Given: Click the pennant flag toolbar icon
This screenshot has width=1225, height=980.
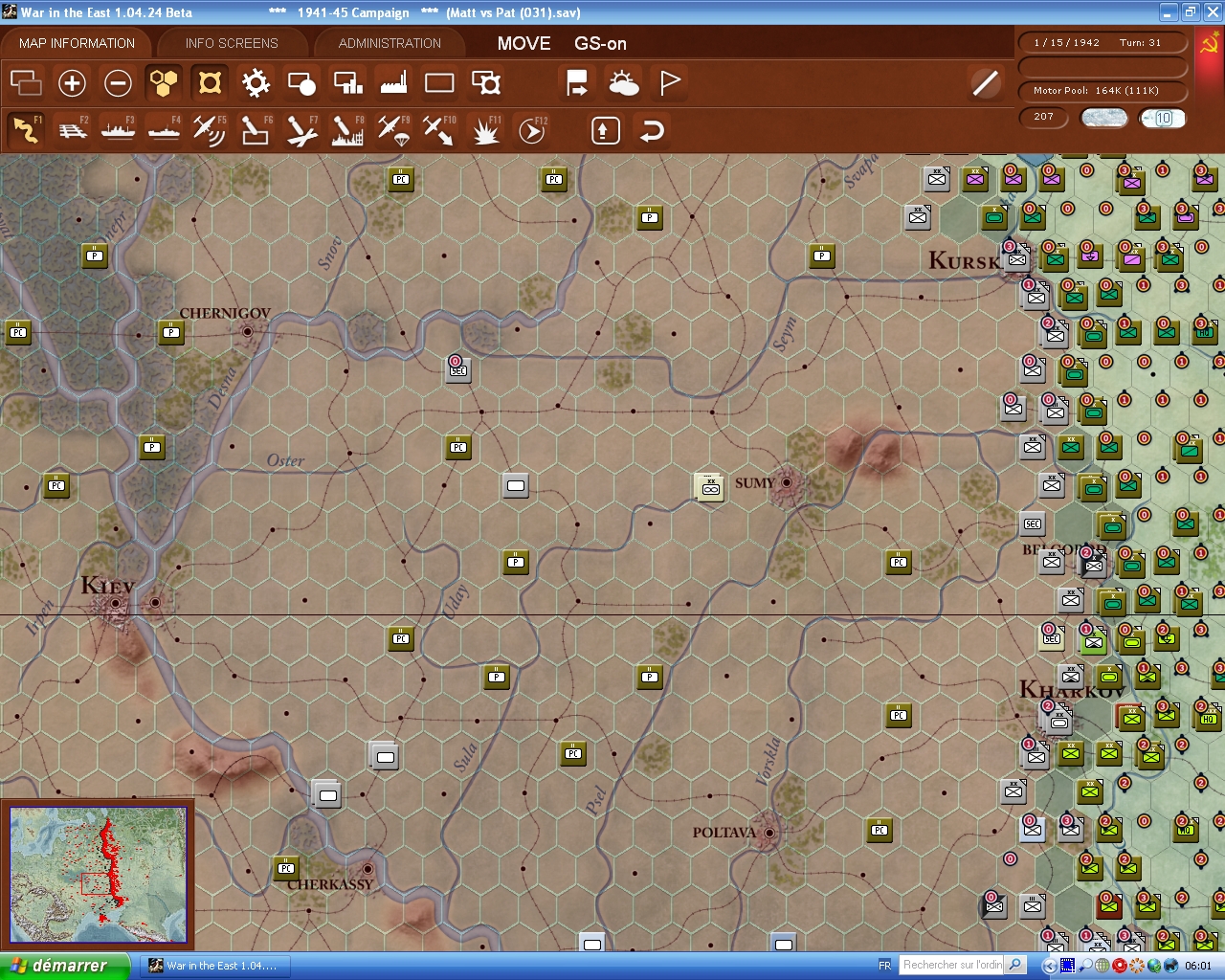Looking at the screenshot, I should coord(670,83).
